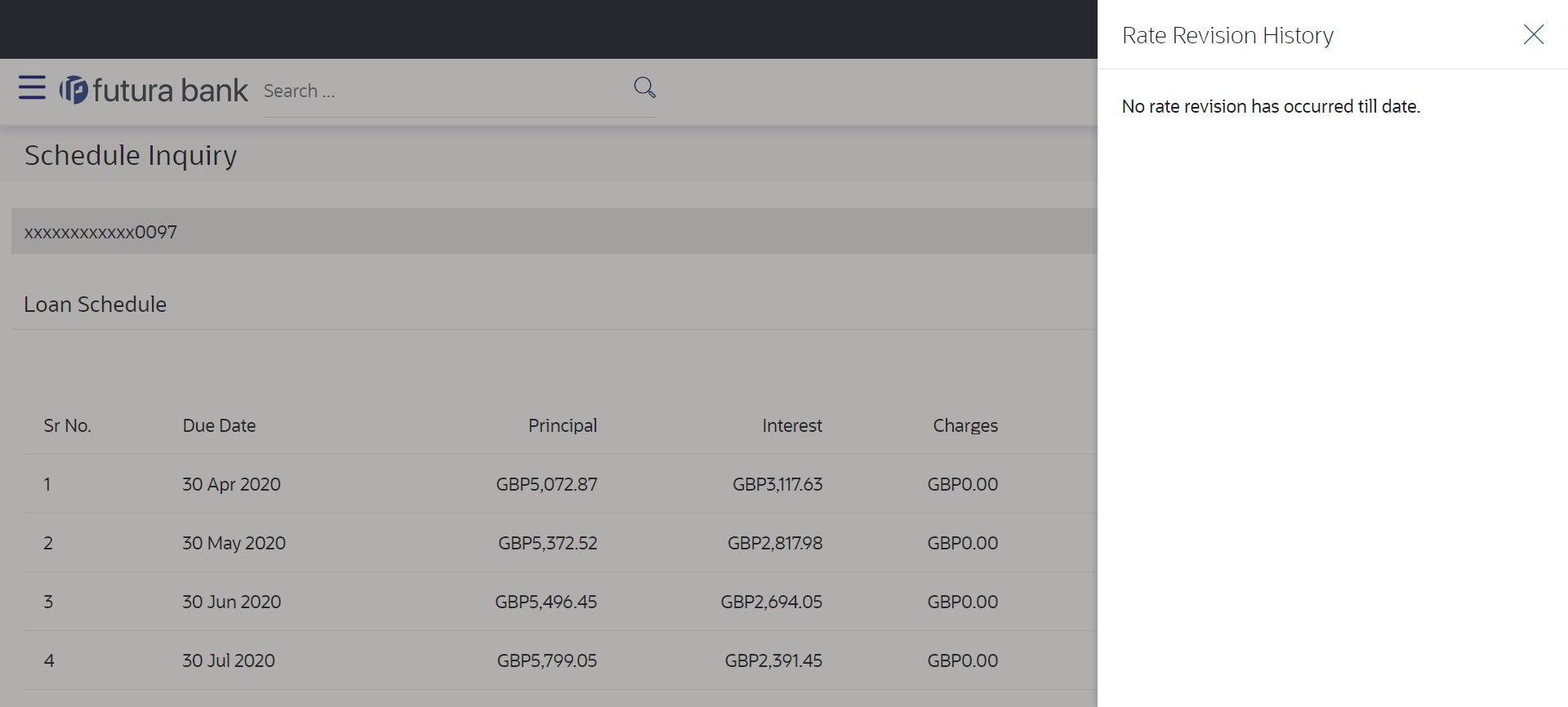
Task: Click the Principal column header
Action: click(x=563, y=425)
